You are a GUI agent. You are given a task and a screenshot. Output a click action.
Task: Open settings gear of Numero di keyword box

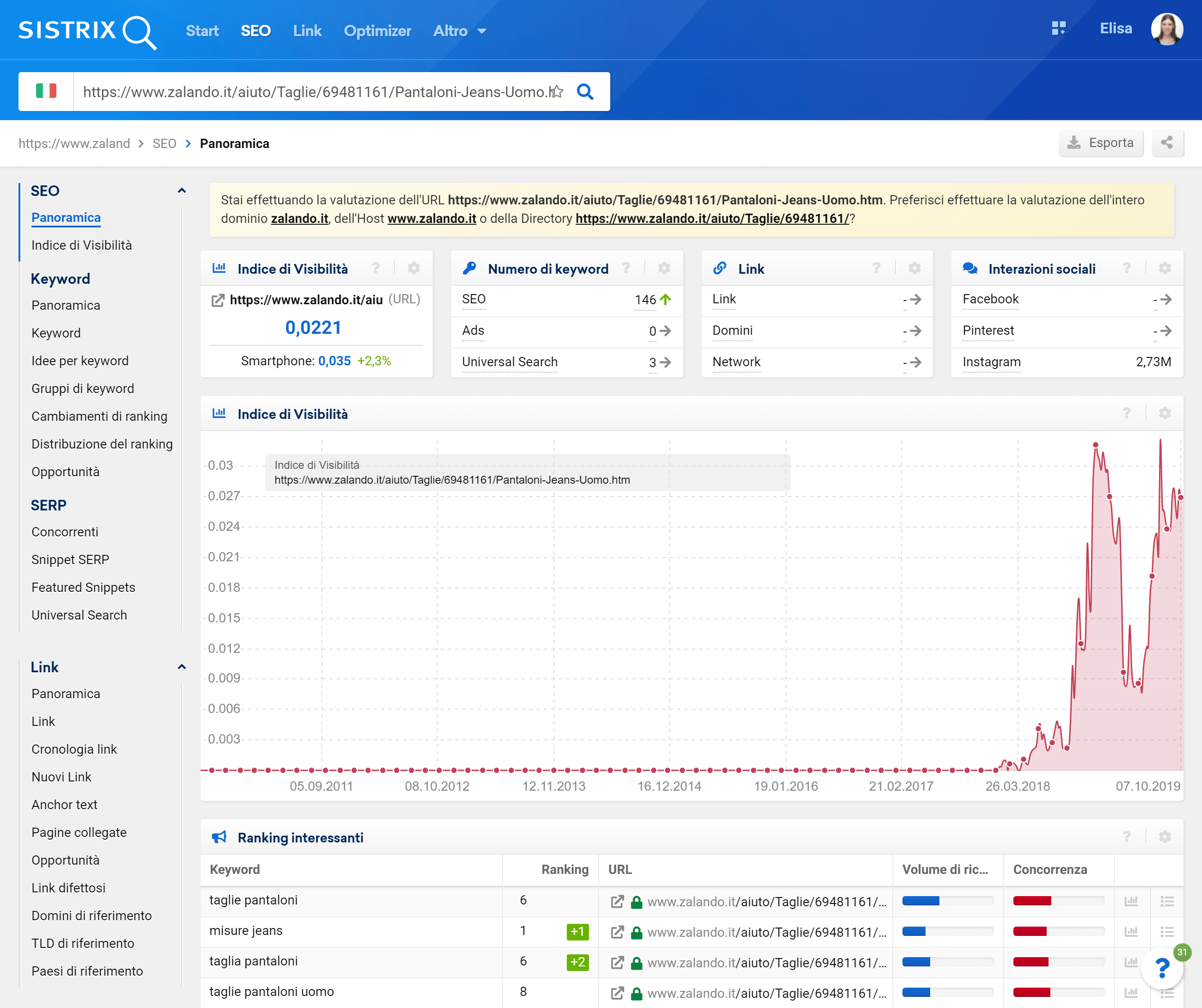[x=664, y=268]
